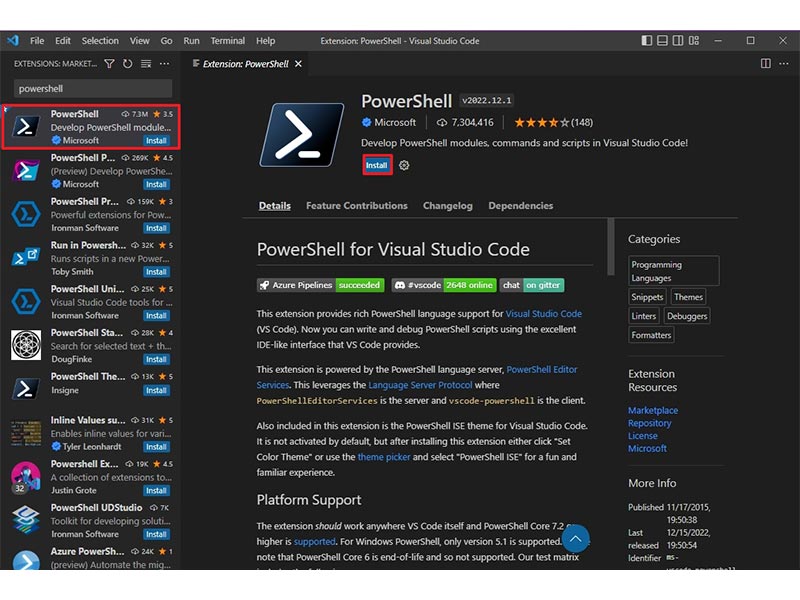Screen dimensions: 800x600
Task: Install PowerShell from the details page
Action: click(377, 165)
